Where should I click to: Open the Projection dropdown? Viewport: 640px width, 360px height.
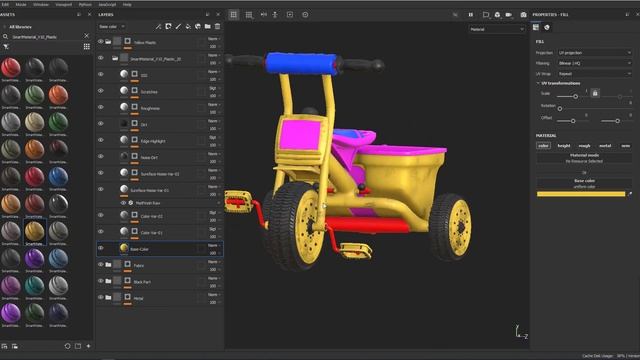click(x=595, y=53)
